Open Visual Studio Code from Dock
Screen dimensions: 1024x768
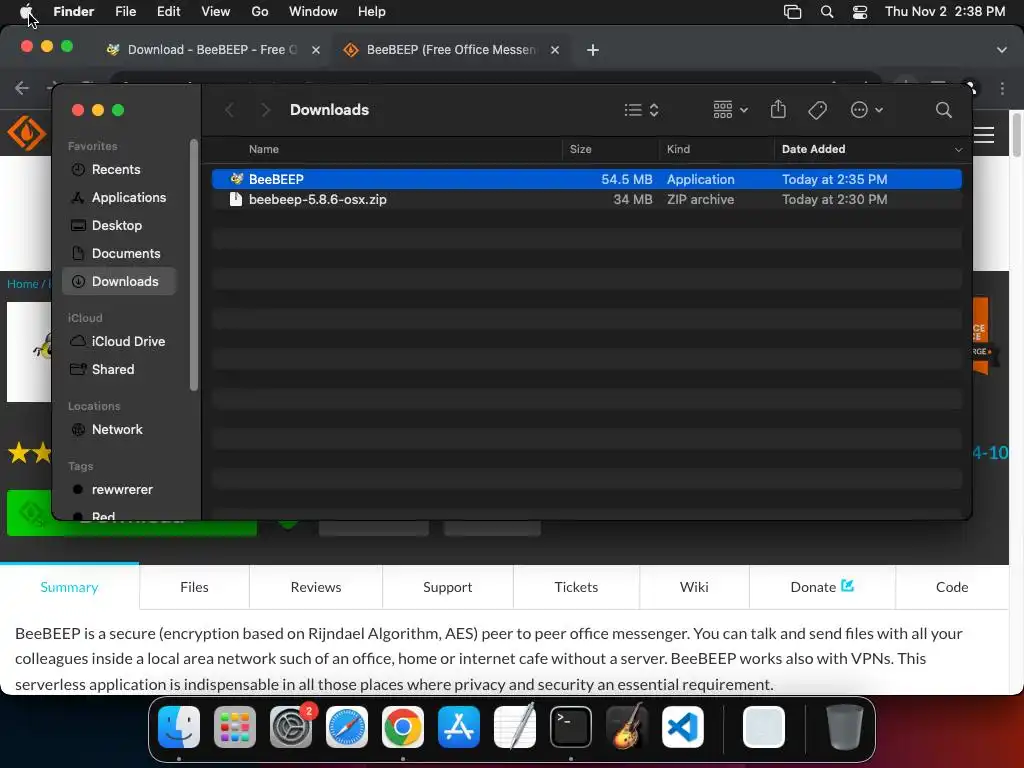(682, 726)
